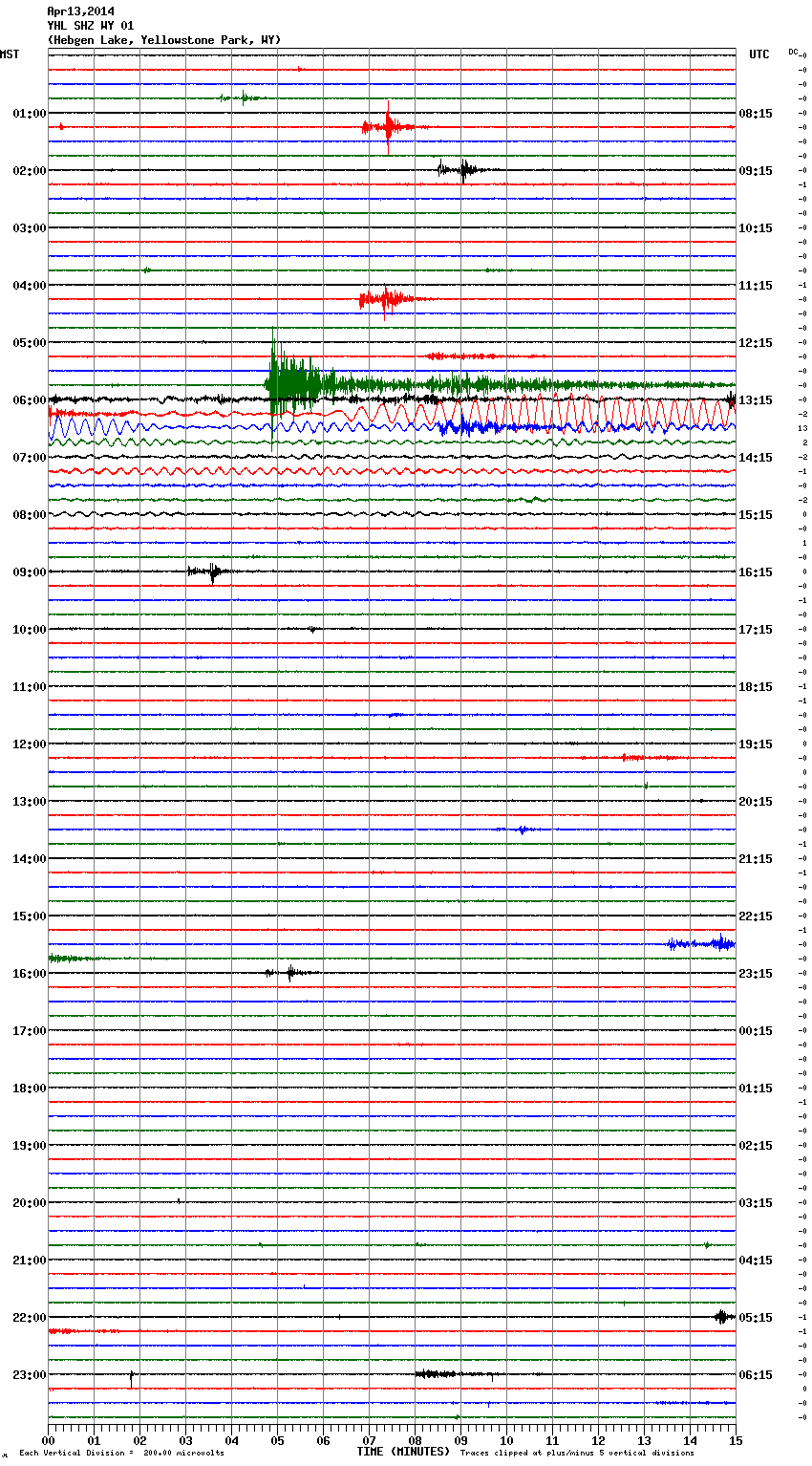The image size is (812, 1466).
Task: Select the "04:00" MST hour label
Action: coord(30,286)
